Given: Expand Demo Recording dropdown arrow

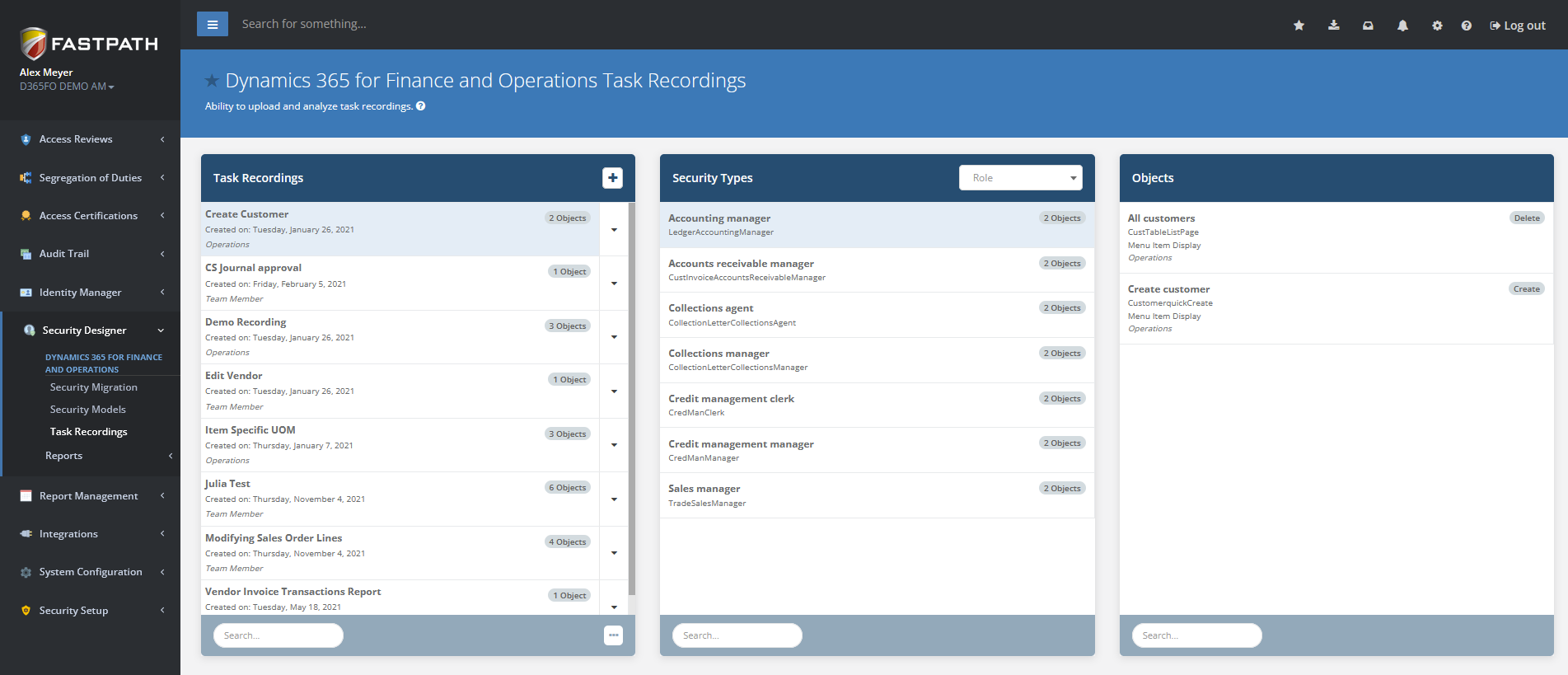Looking at the screenshot, I should [614, 337].
